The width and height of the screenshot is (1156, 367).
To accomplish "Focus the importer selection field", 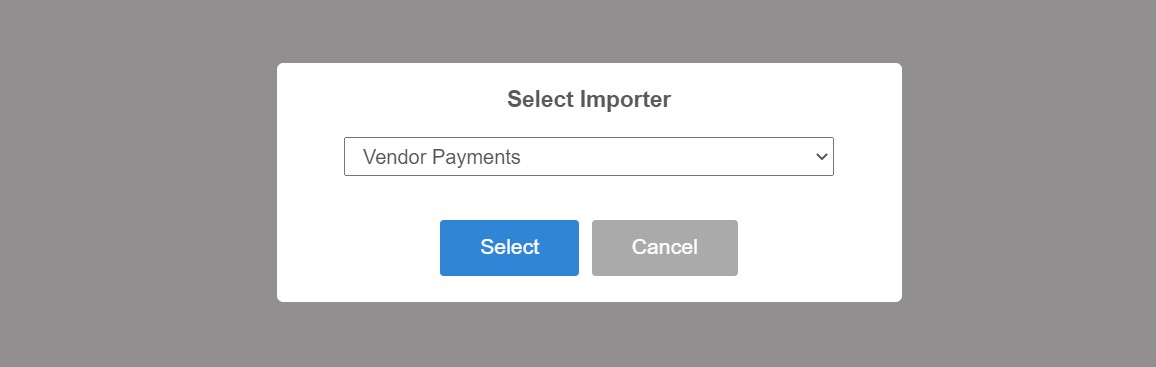I will (588, 156).
